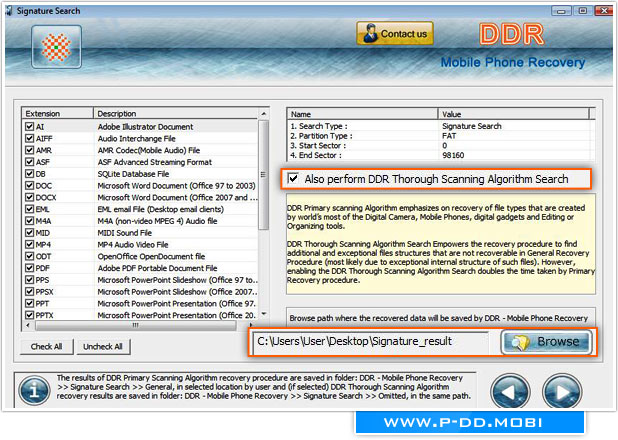
Task: Click the blue info icon
Action: [x=35, y=391]
